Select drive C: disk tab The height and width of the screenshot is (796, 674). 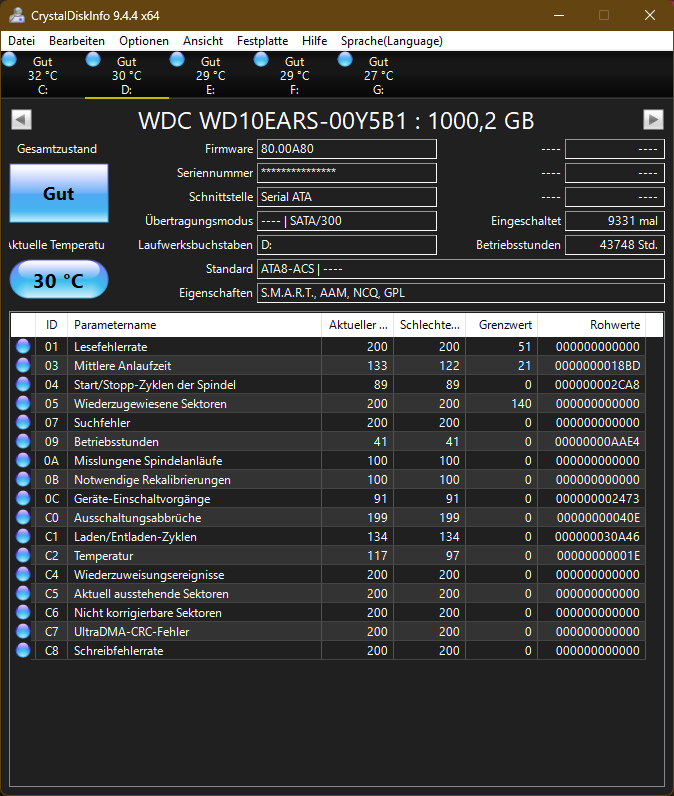(x=42, y=75)
